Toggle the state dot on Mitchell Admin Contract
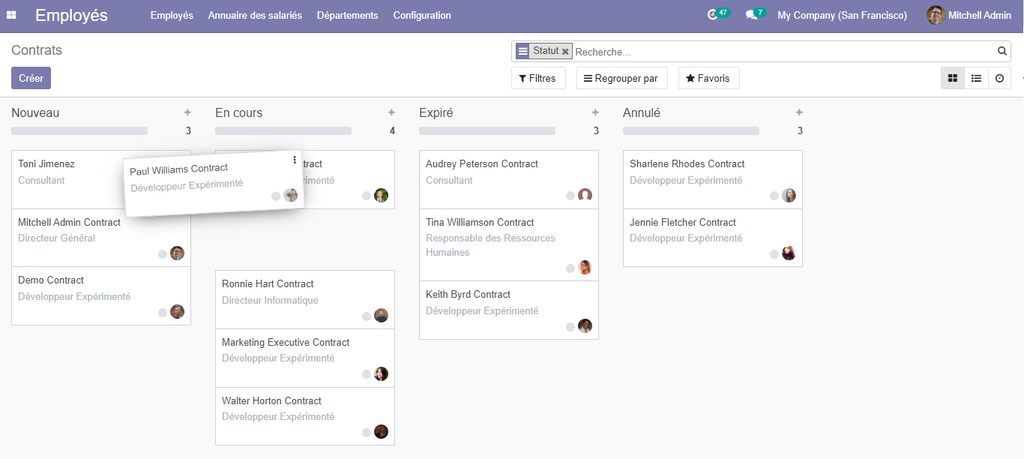 tap(162, 254)
